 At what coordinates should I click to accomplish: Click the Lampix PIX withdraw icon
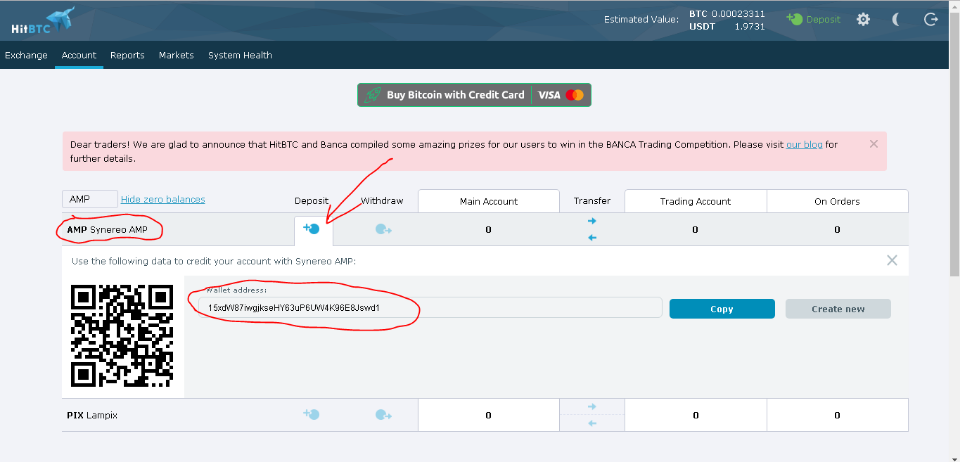click(x=383, y=414)
